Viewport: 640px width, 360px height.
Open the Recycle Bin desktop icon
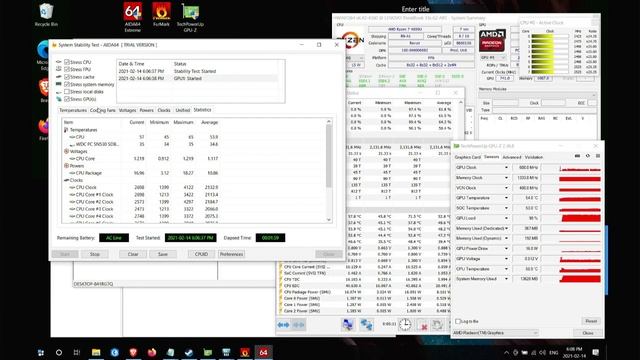click(x=46, y=15)
